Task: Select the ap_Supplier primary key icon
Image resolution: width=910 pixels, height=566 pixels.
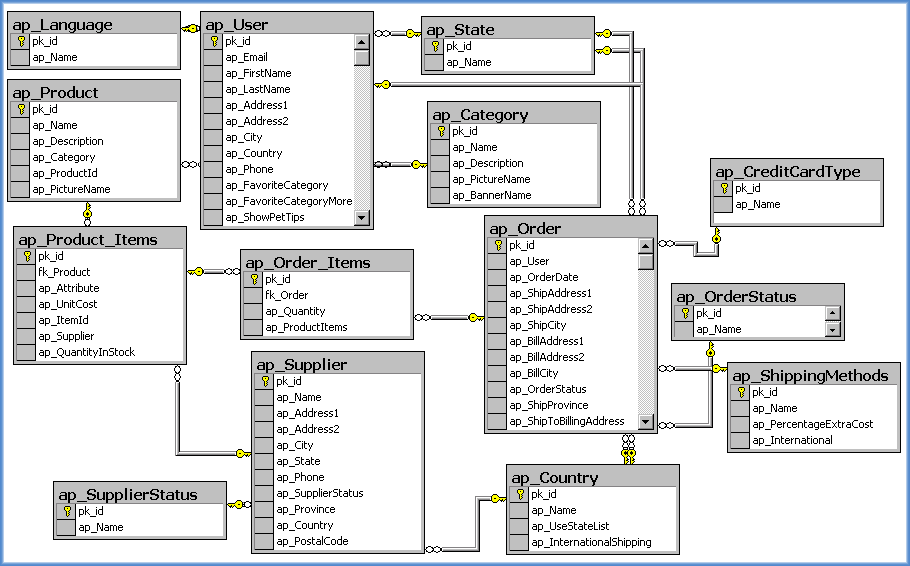Action: point(265,381)
